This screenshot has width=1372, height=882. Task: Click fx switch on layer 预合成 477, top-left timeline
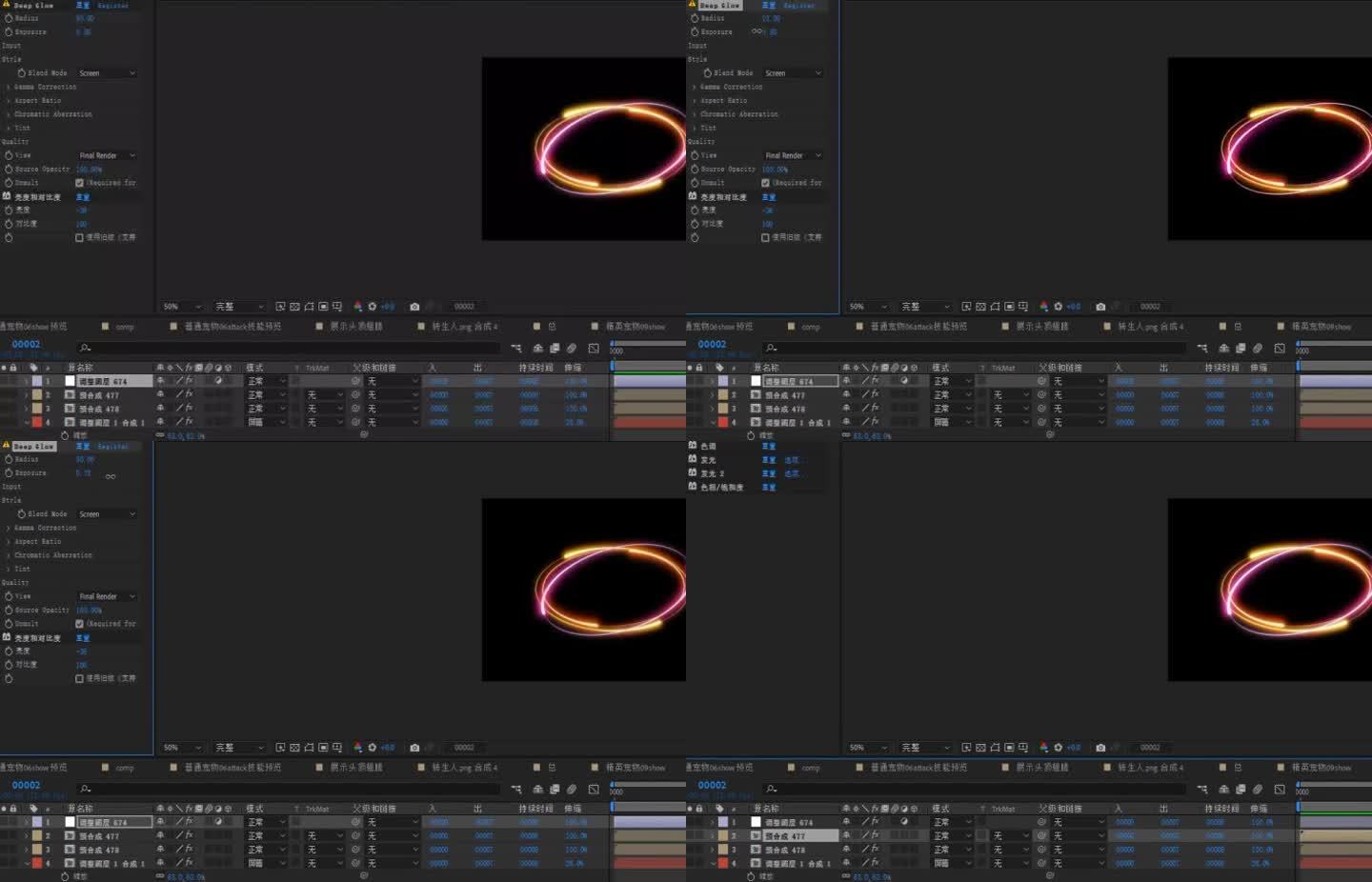pyautogui.click(x=189, y=394)
